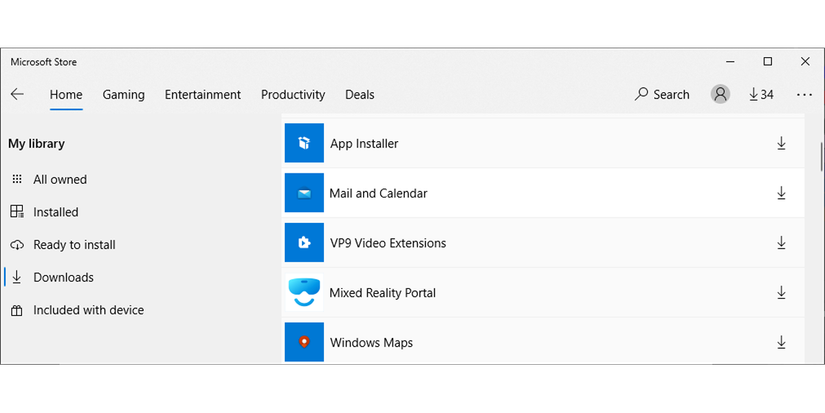Open the Deals tab
The width and height of the screenshot is (825, 413).
click(x=360, y=95)
